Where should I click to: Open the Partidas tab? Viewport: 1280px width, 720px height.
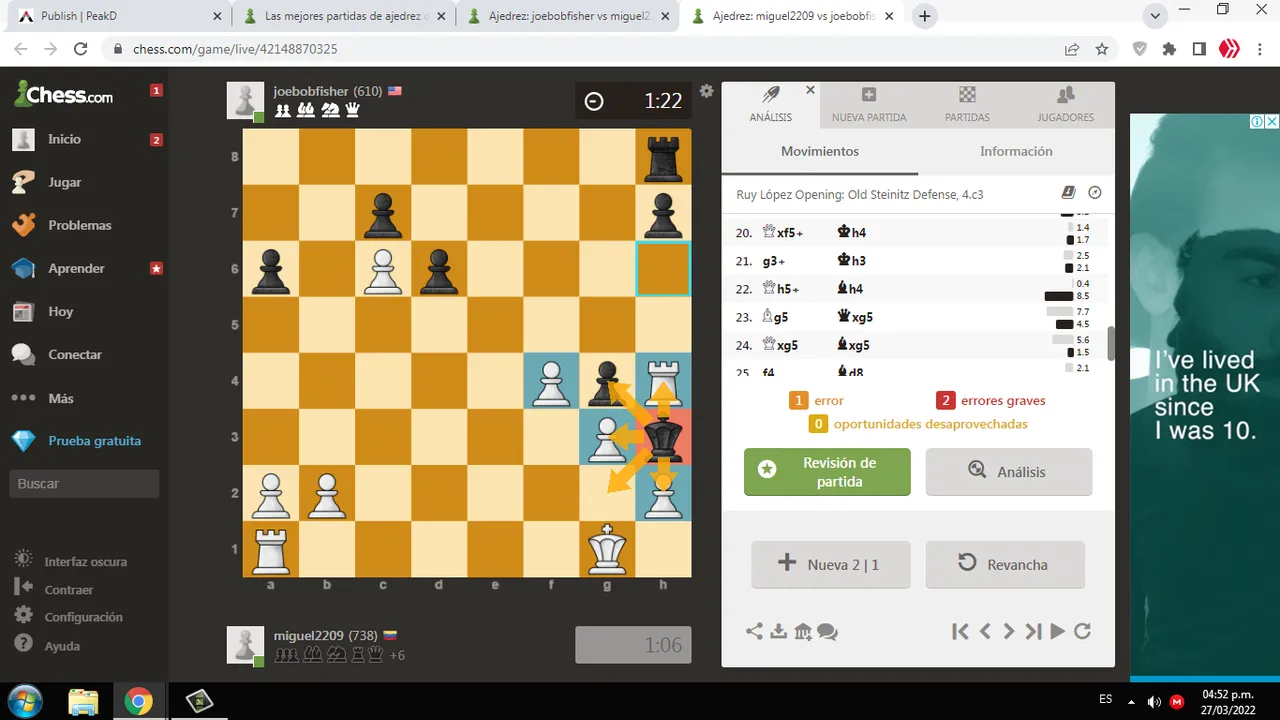click(x=967, y=105)
